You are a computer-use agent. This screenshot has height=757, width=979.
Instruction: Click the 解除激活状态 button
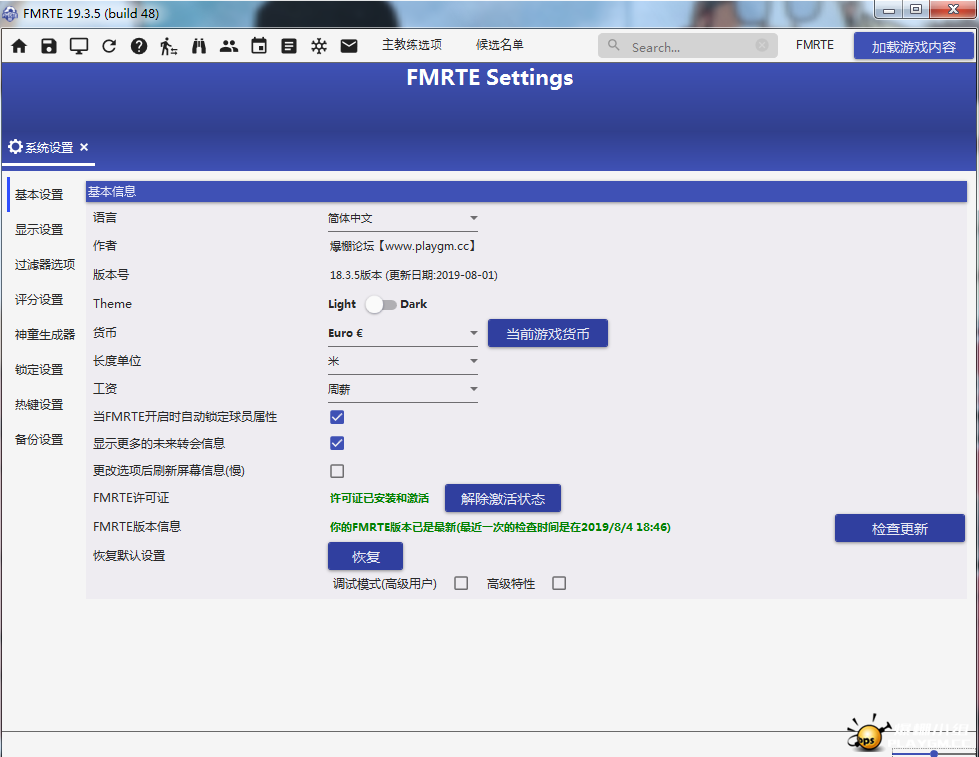pos(503,498)
